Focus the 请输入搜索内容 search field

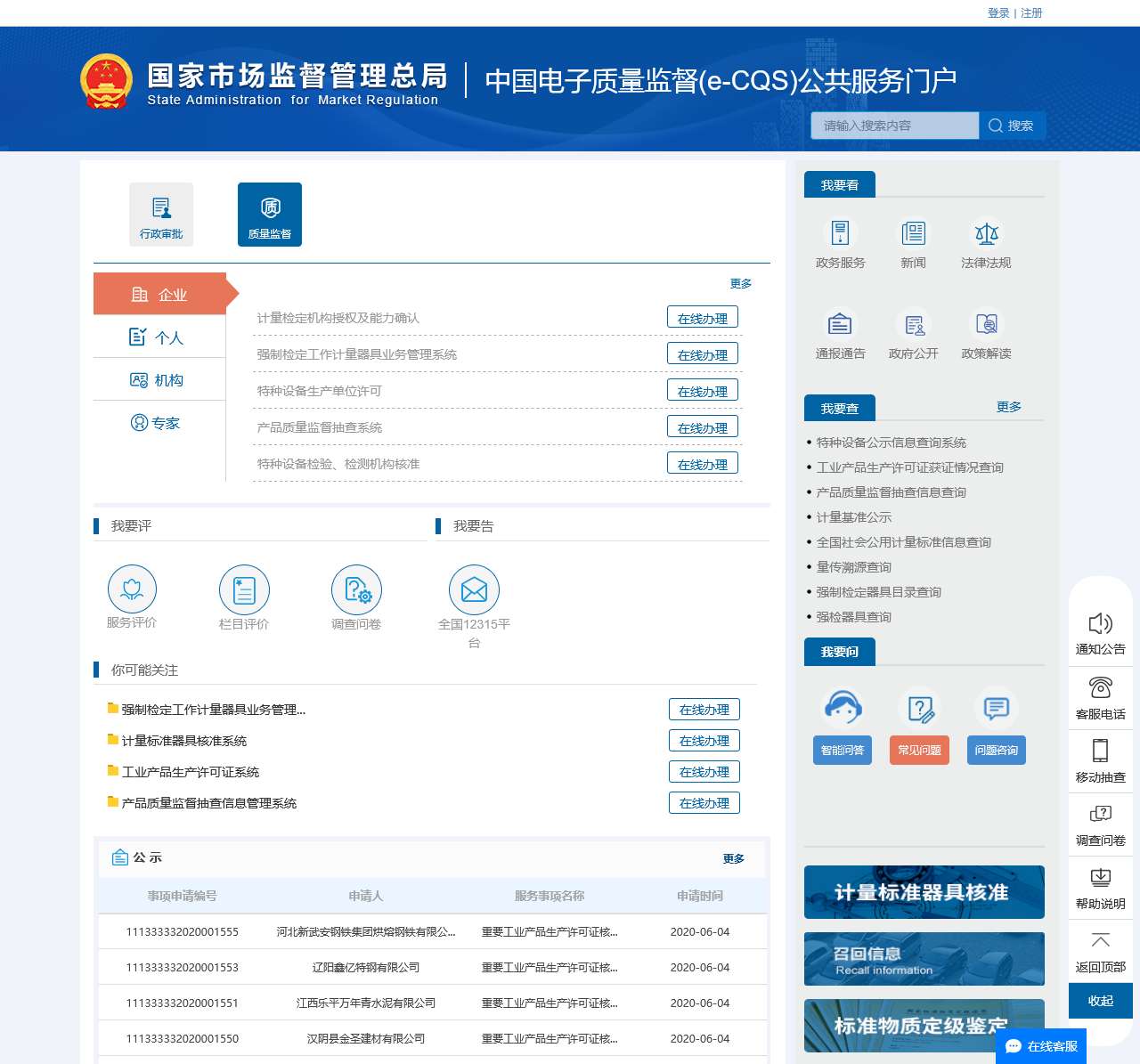click(x=895, y=126)
